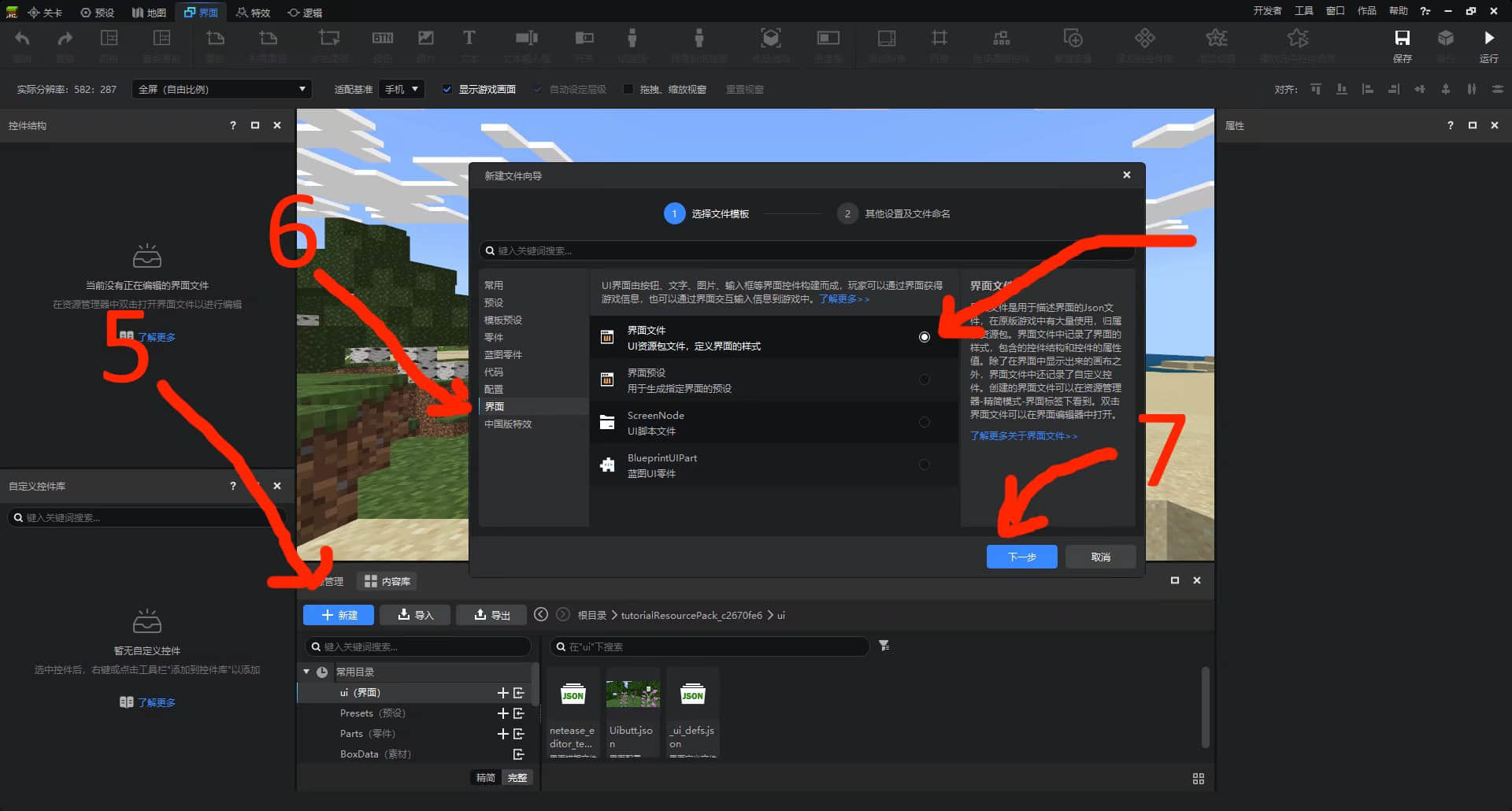Collapse the 常用目录 tree node
This screenshot has width=1512, height=811.
coord(306,672)
